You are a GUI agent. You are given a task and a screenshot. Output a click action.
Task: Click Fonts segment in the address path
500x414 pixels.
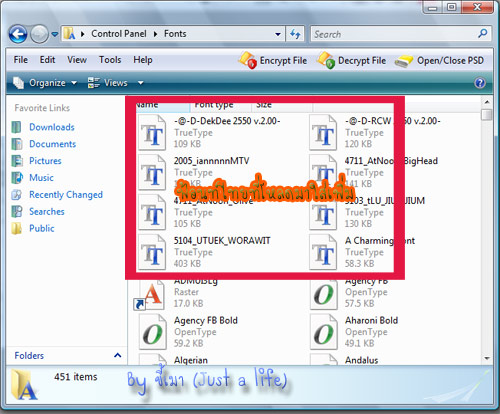click(x=175, y=34)
